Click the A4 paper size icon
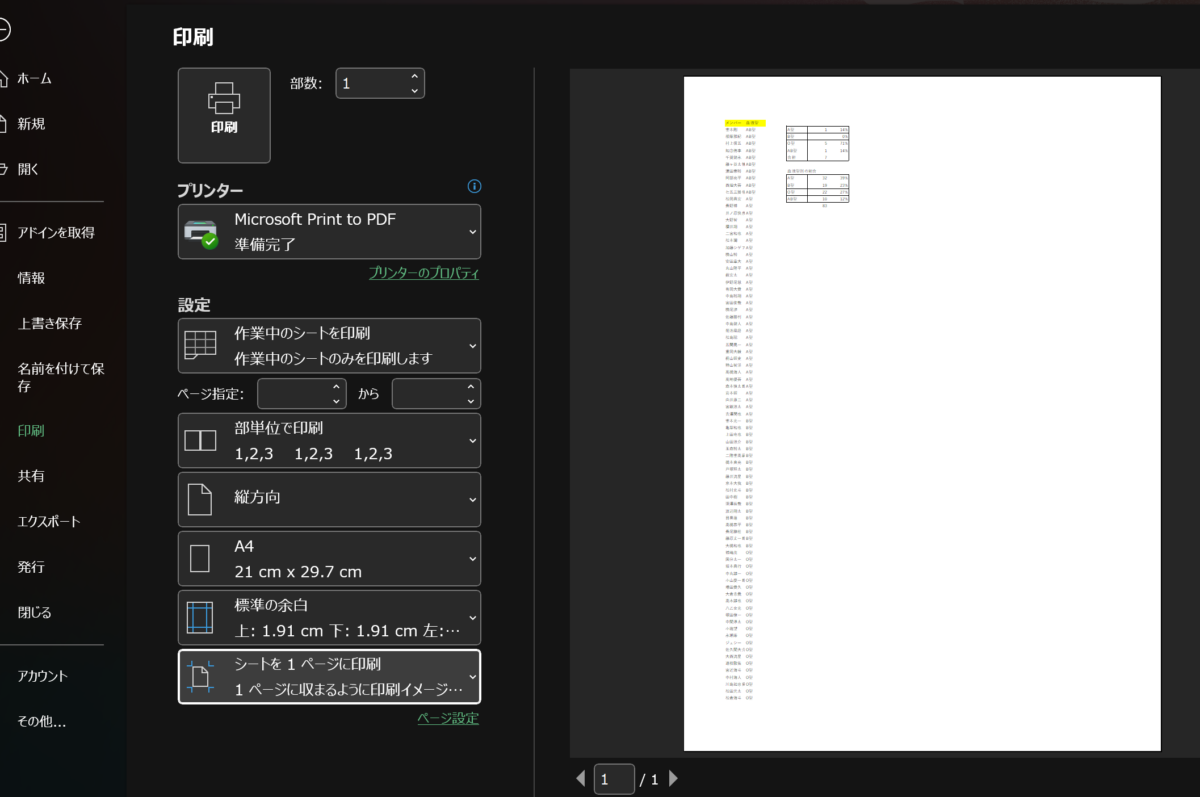The width and height of the screenshot is (1200, 797). 202,558
